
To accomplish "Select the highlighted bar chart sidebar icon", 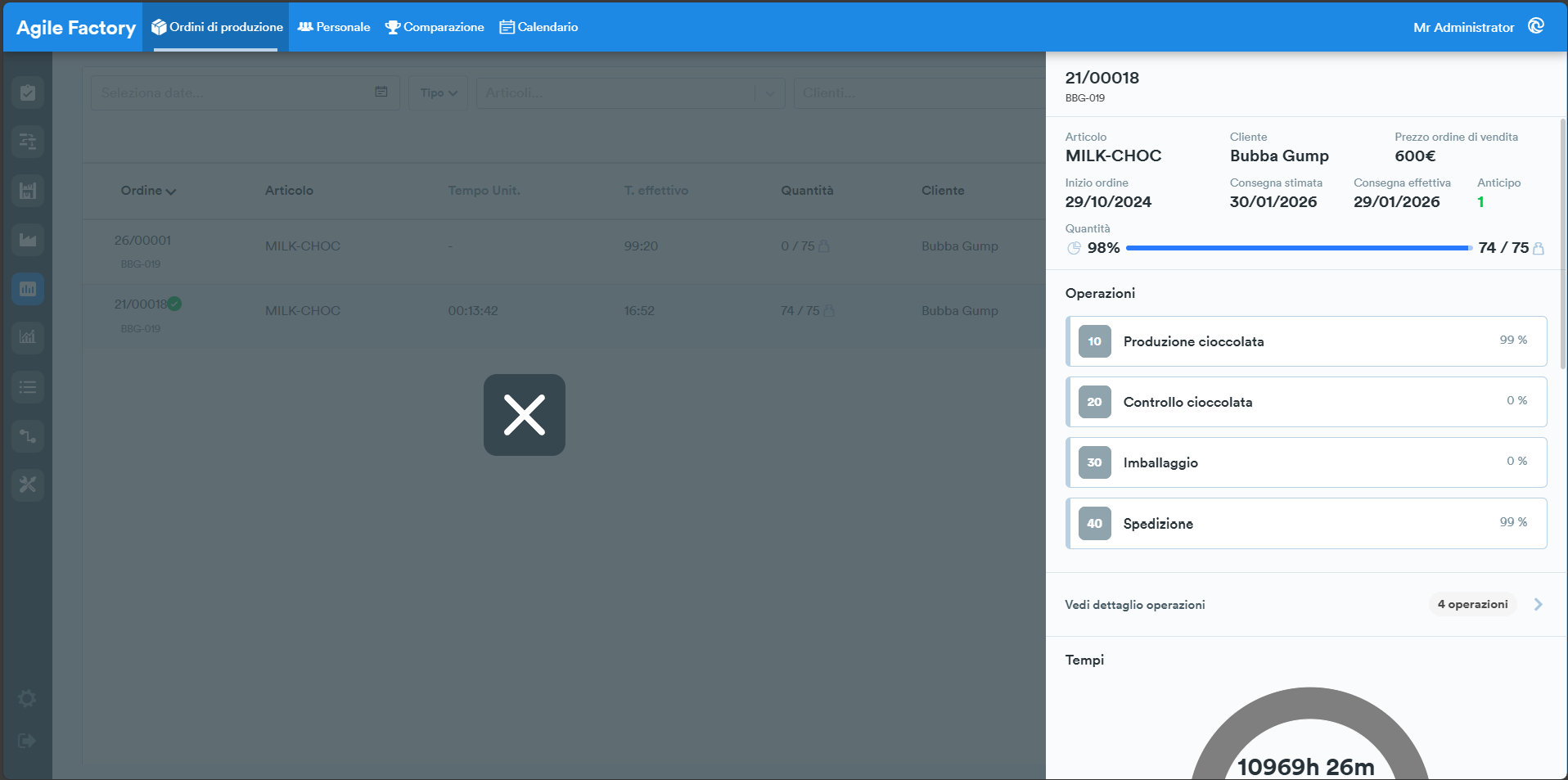I will tap(28, 289).
